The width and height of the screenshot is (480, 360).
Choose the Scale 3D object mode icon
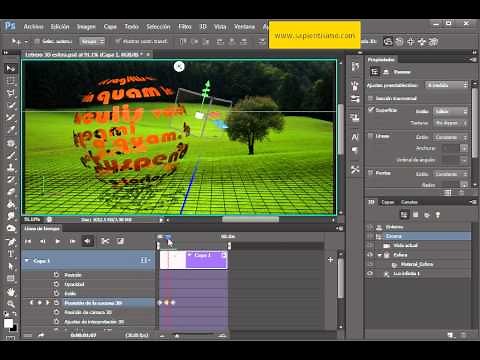point(433,42)
